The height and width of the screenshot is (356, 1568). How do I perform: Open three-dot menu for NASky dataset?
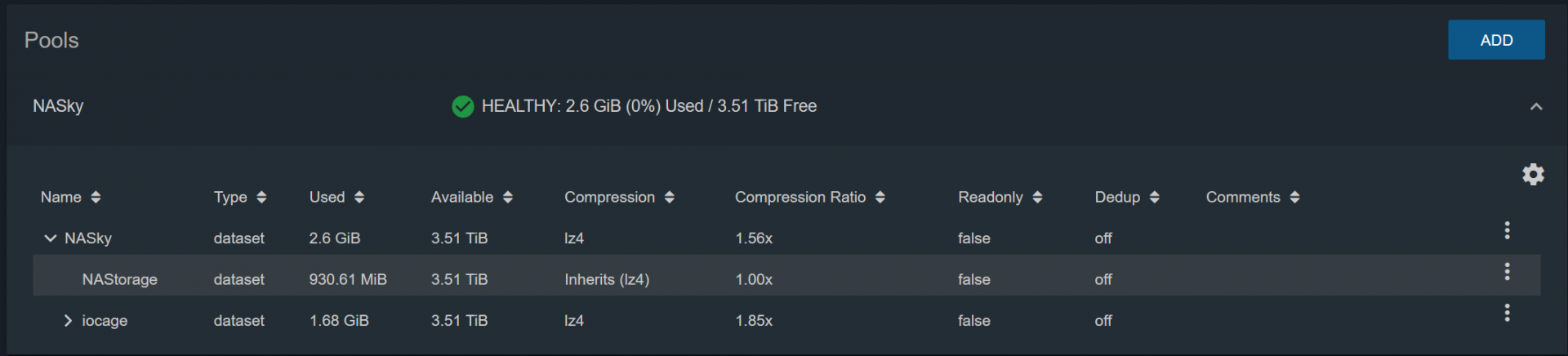[x=1507, y=230]
